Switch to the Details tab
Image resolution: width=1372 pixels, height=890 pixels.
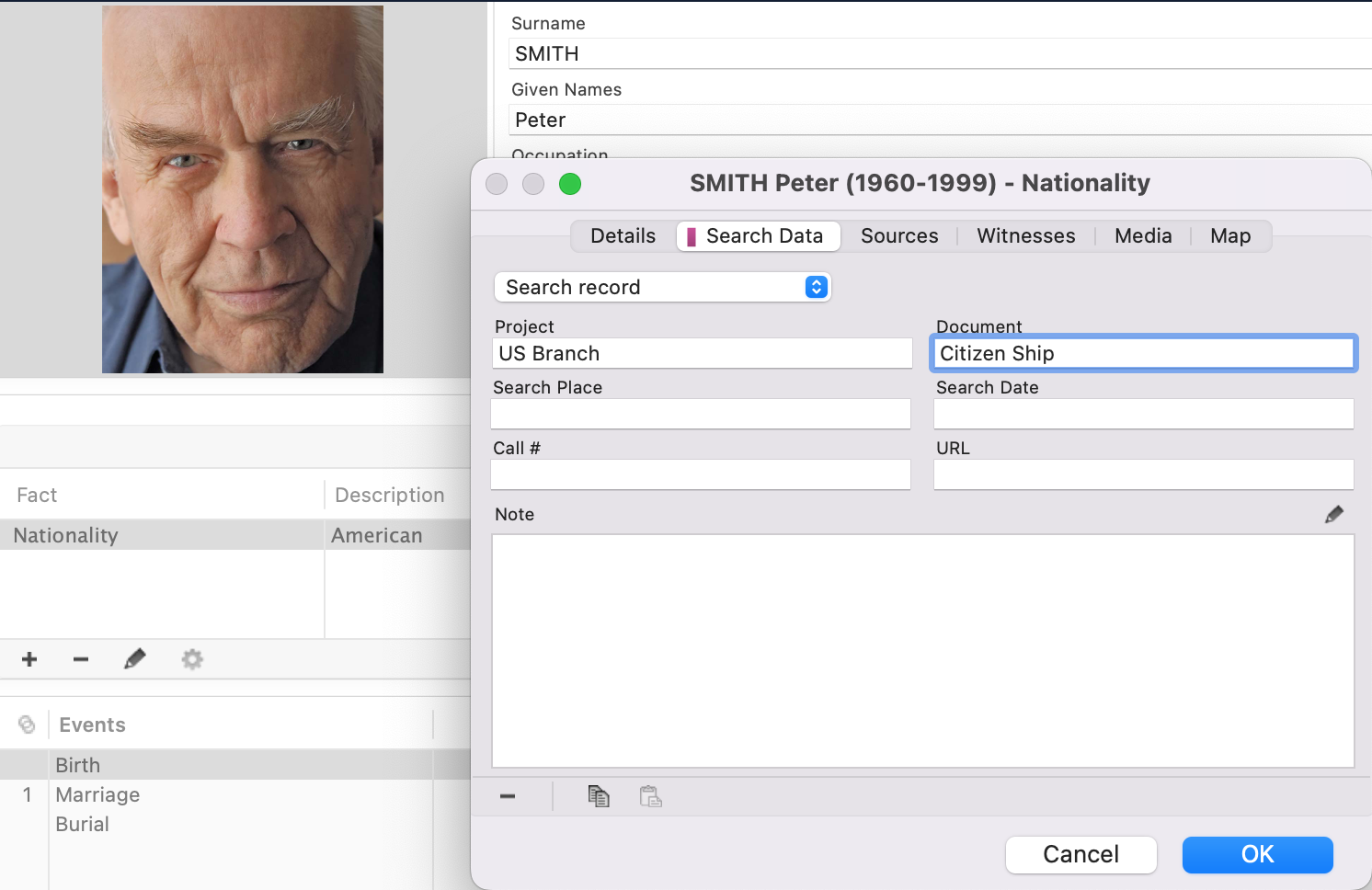(x=623, y=236)
